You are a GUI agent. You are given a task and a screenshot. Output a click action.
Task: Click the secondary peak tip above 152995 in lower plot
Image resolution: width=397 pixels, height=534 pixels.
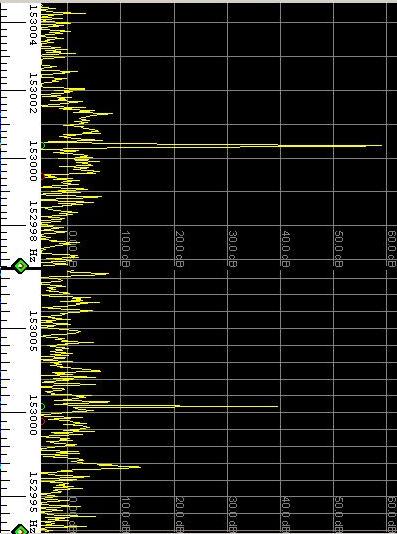pos(140,467)
